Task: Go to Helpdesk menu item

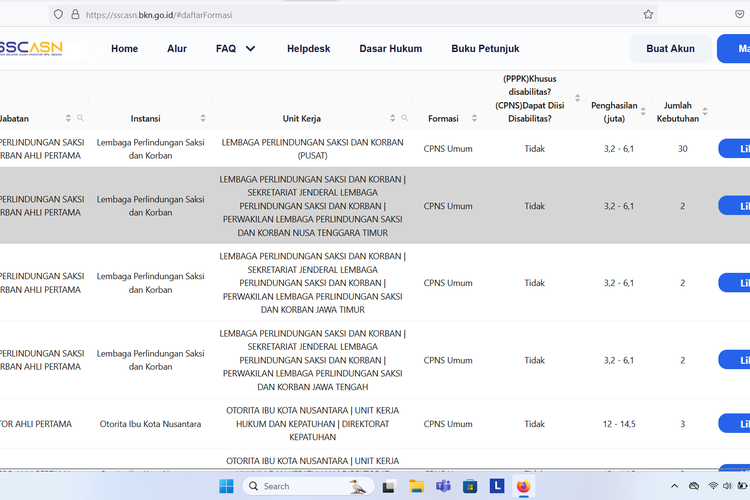Action: click(x=308, y=48)
